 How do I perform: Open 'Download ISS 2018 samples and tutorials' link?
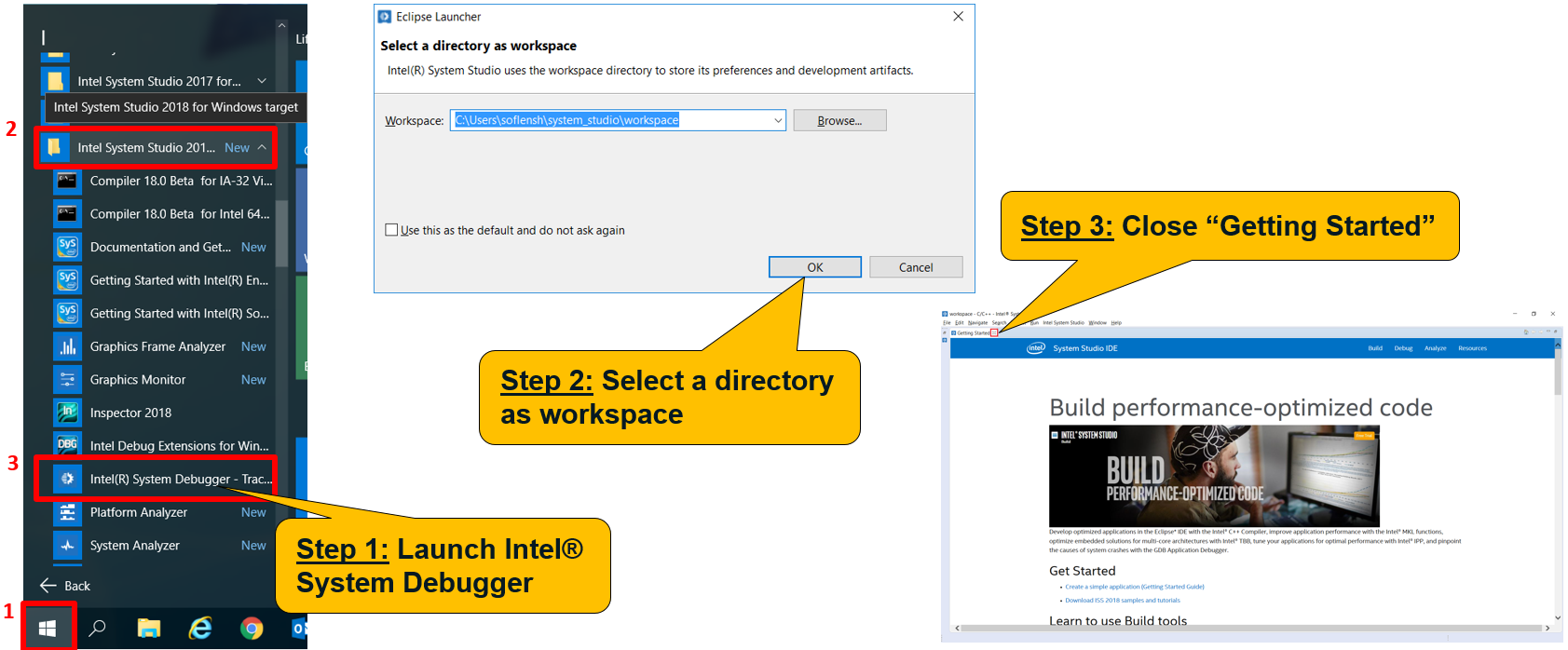1123,601
